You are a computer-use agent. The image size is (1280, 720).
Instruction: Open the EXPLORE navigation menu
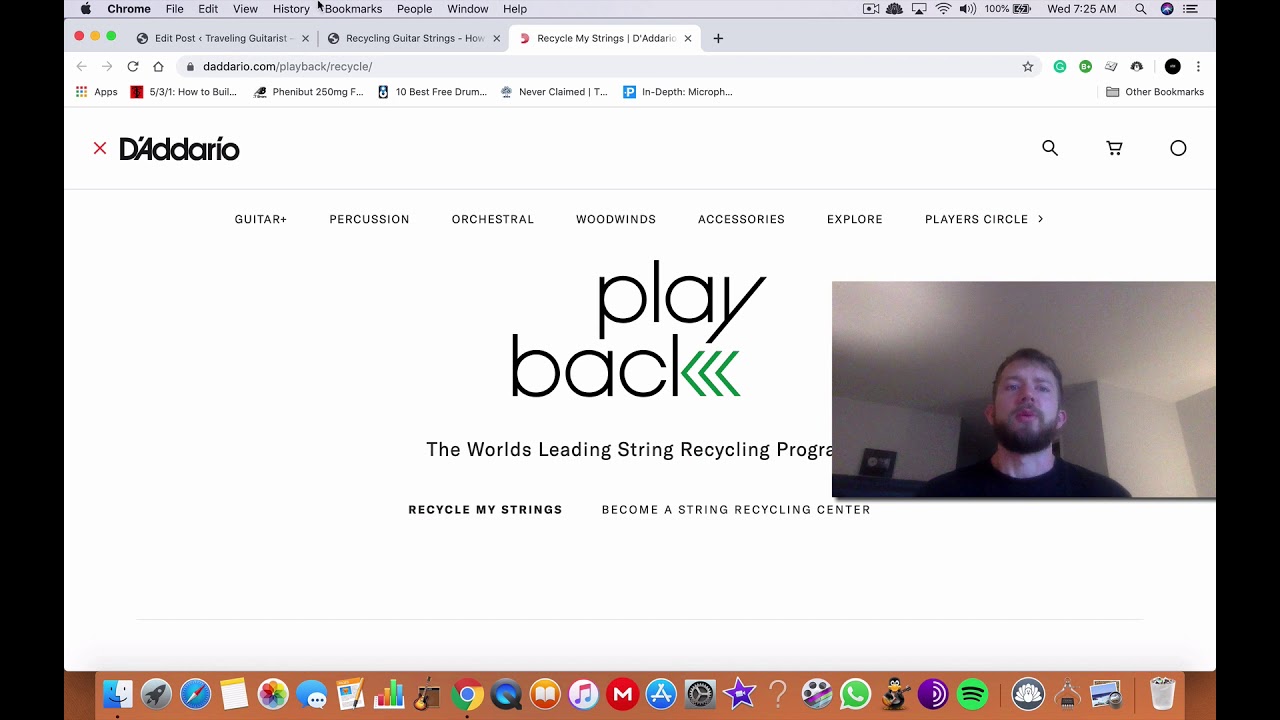pos(855,219)
